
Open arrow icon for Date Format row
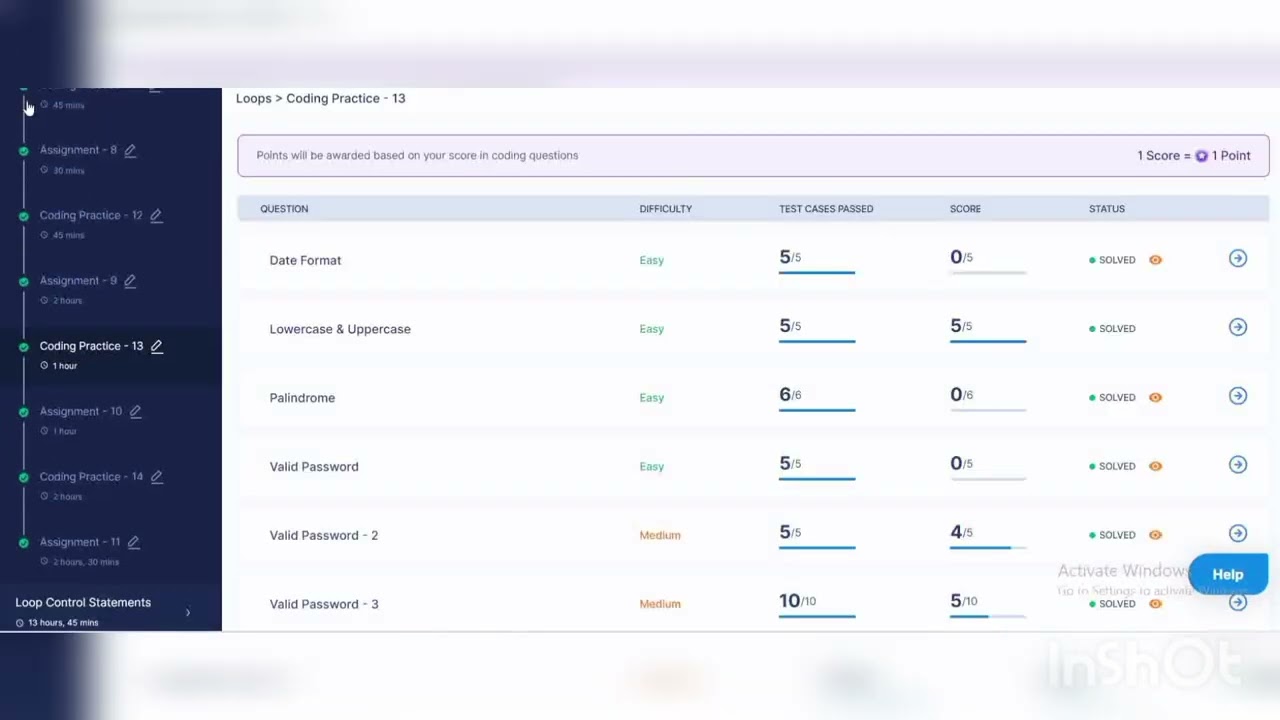click(1238, 258)
